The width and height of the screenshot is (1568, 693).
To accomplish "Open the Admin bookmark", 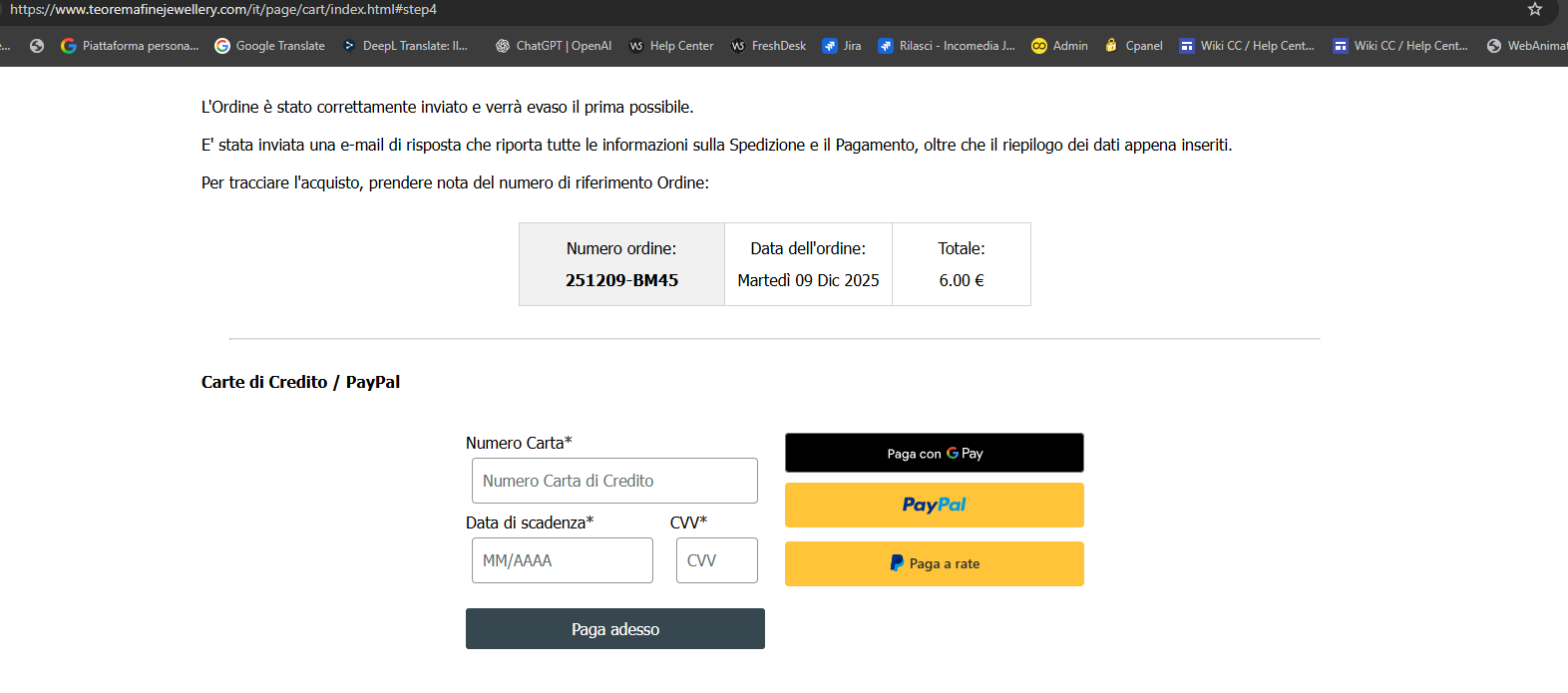I will (x=1059, y=46).
